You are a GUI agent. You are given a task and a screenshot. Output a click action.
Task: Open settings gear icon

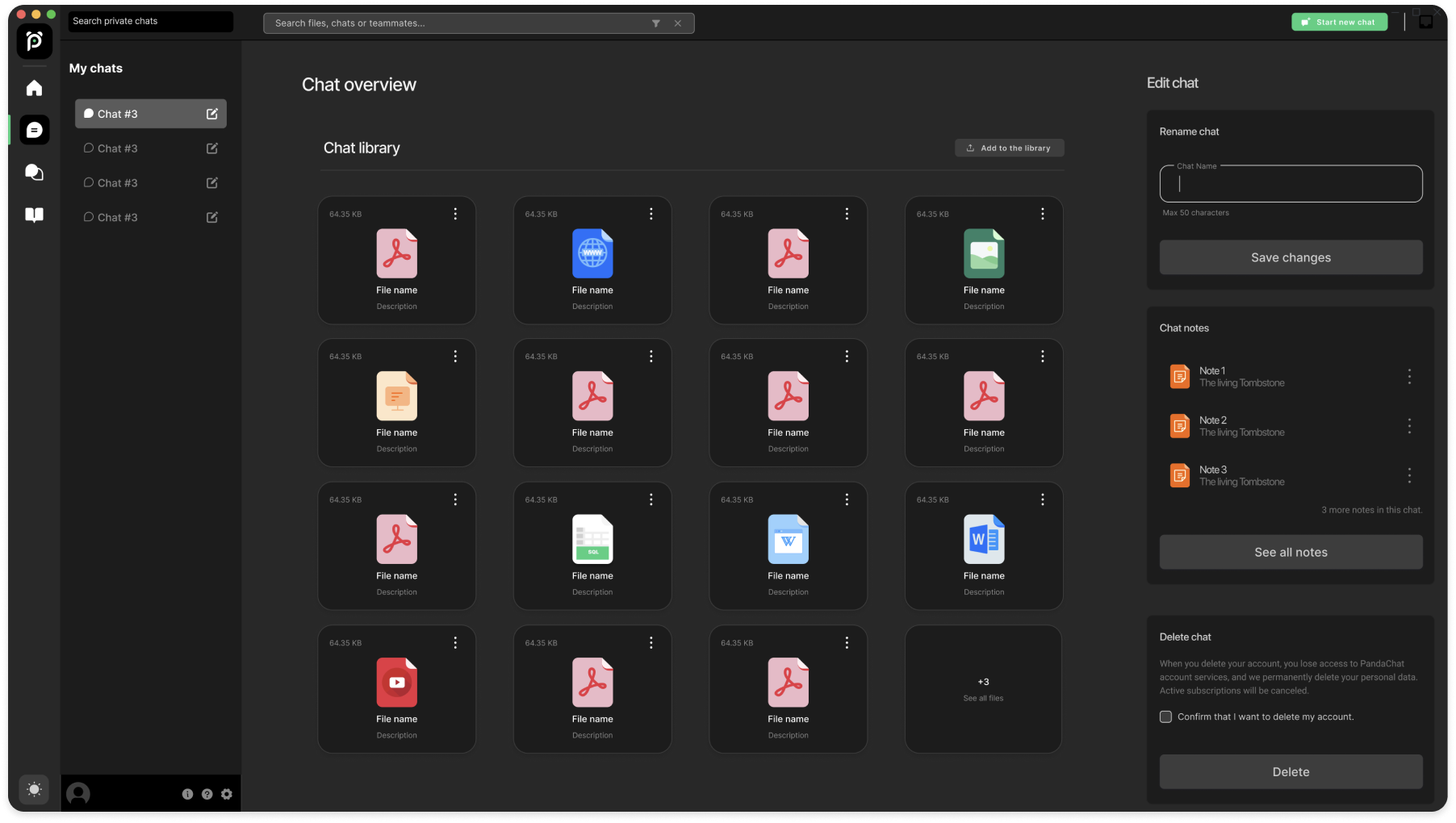(x=227, y=794)
